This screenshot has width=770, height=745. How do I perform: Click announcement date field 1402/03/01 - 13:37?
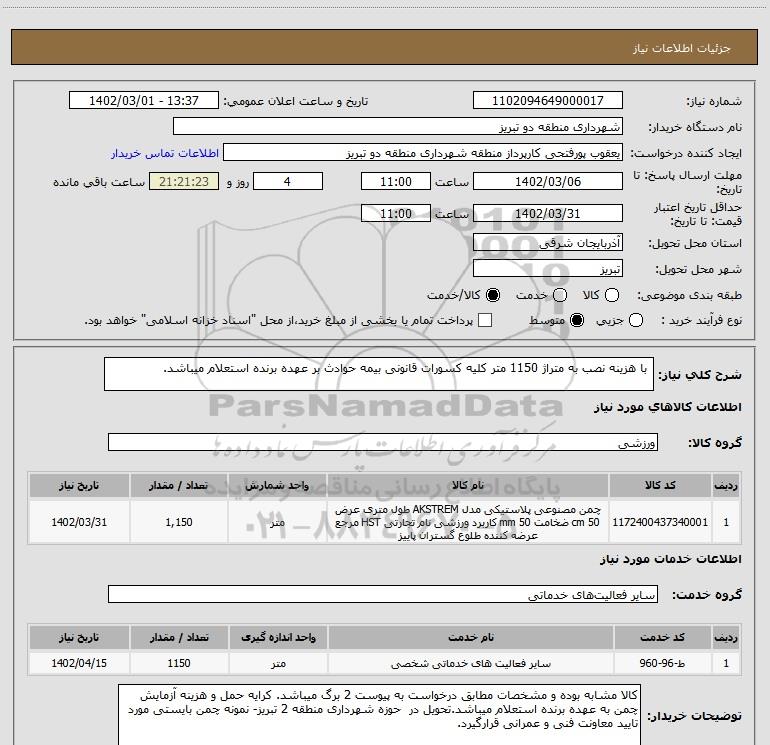pyautogui.click(x=144, y=101)
